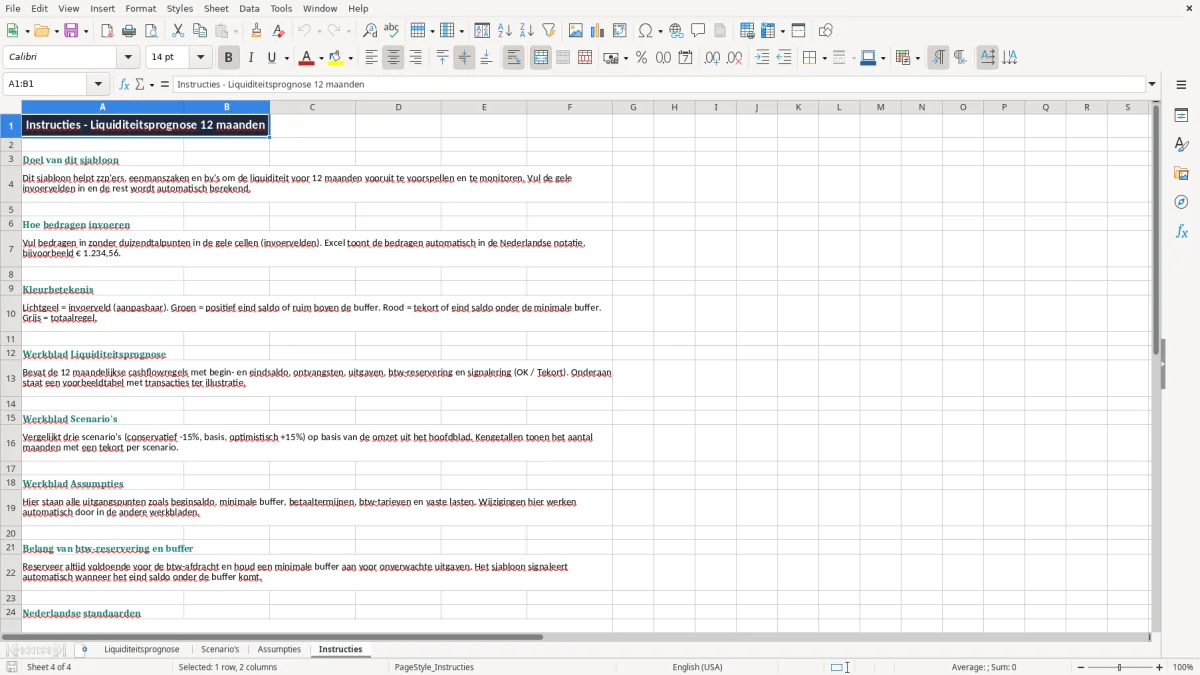Viewport: 1200px width, 675px height.
Task: Switch to Assumpties sheet tab
Action: [x=279, y=649]
